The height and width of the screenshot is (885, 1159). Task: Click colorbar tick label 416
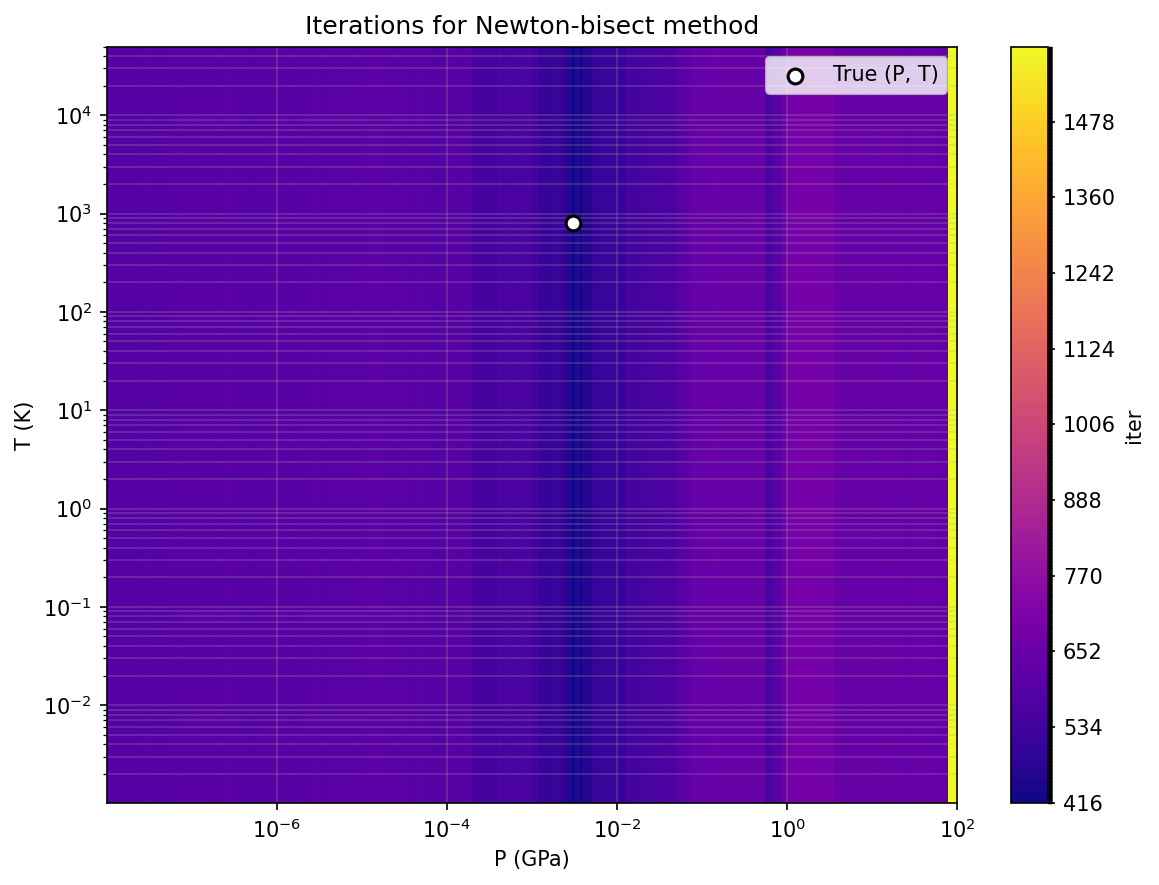pyautogui.click(x=1083, y=803)
